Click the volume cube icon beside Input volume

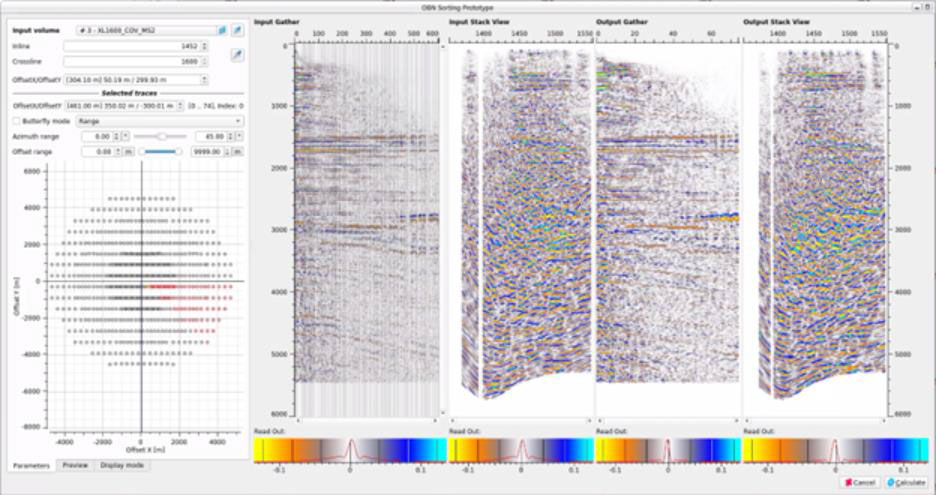click(x=222, y=31)
